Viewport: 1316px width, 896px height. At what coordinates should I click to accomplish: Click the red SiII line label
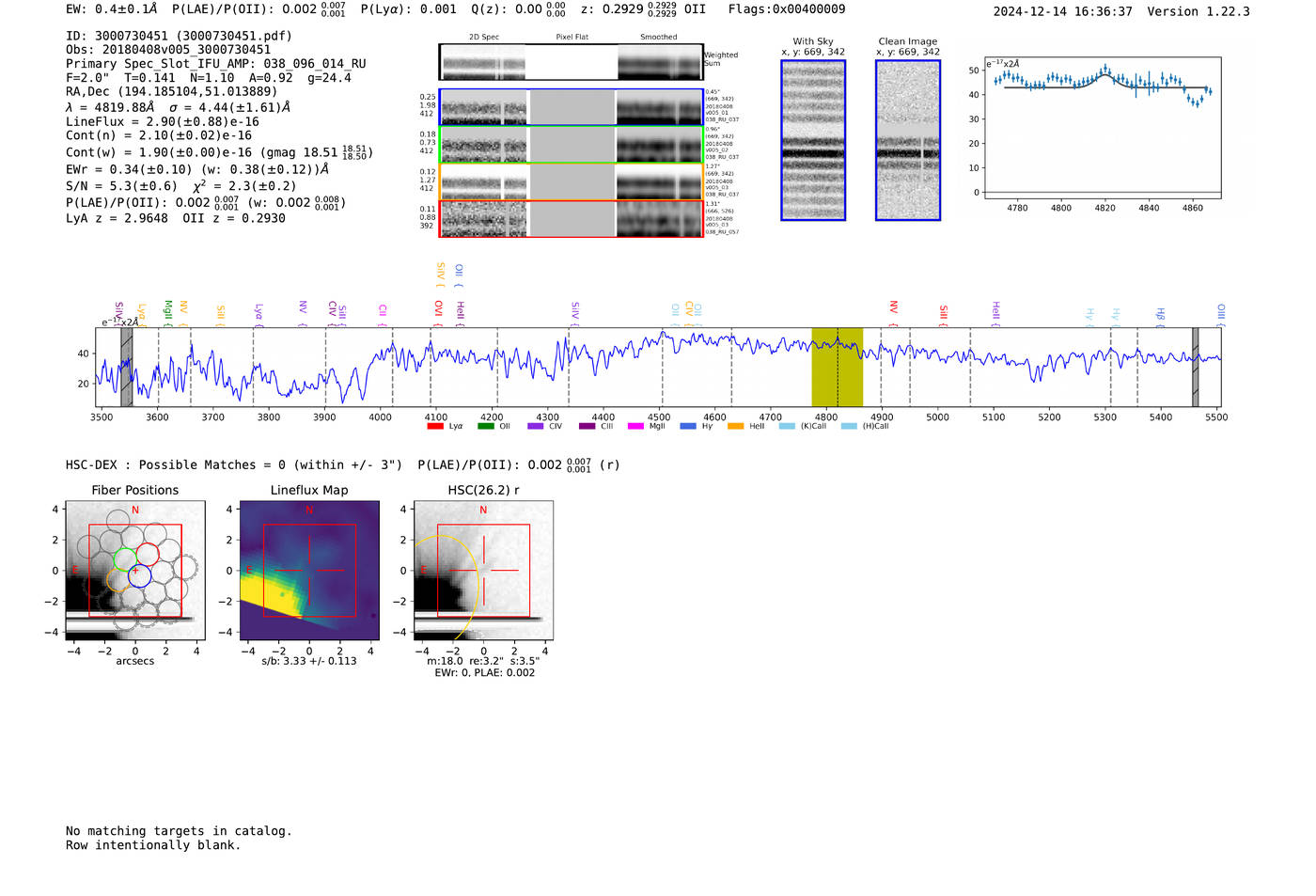pyautogui.click(x=944, y=312)
